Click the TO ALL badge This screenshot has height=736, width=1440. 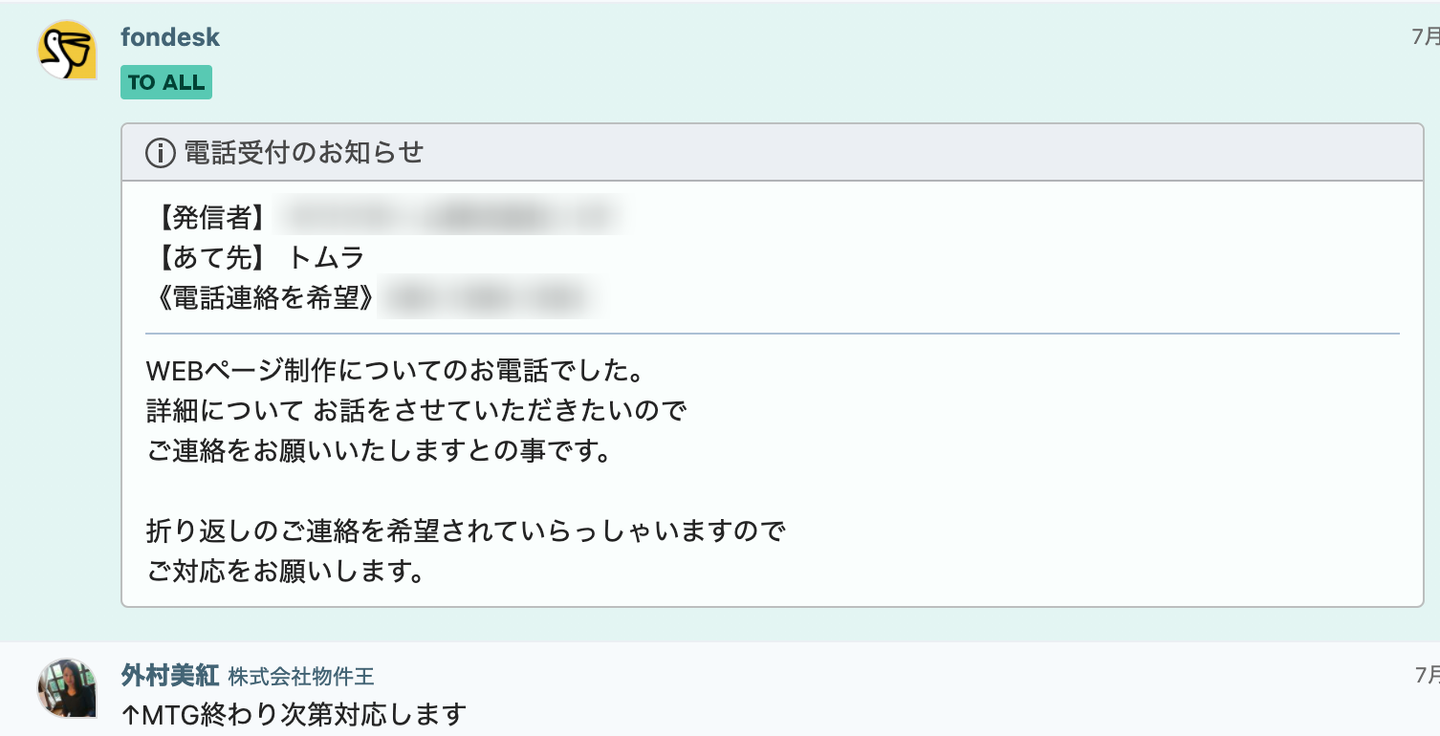166,82
